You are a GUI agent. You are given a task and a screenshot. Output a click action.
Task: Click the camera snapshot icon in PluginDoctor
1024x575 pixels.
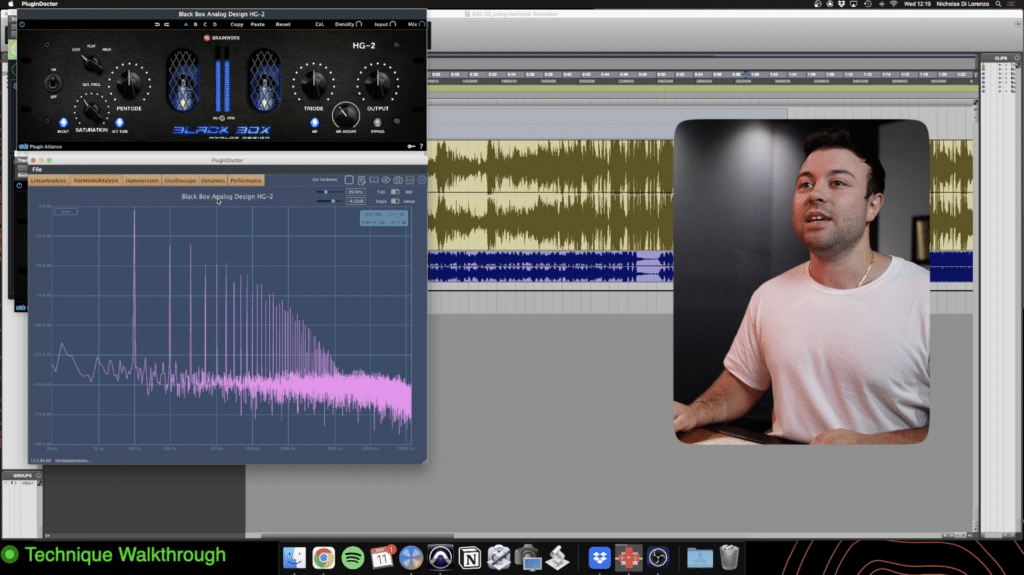click(398, 180)
